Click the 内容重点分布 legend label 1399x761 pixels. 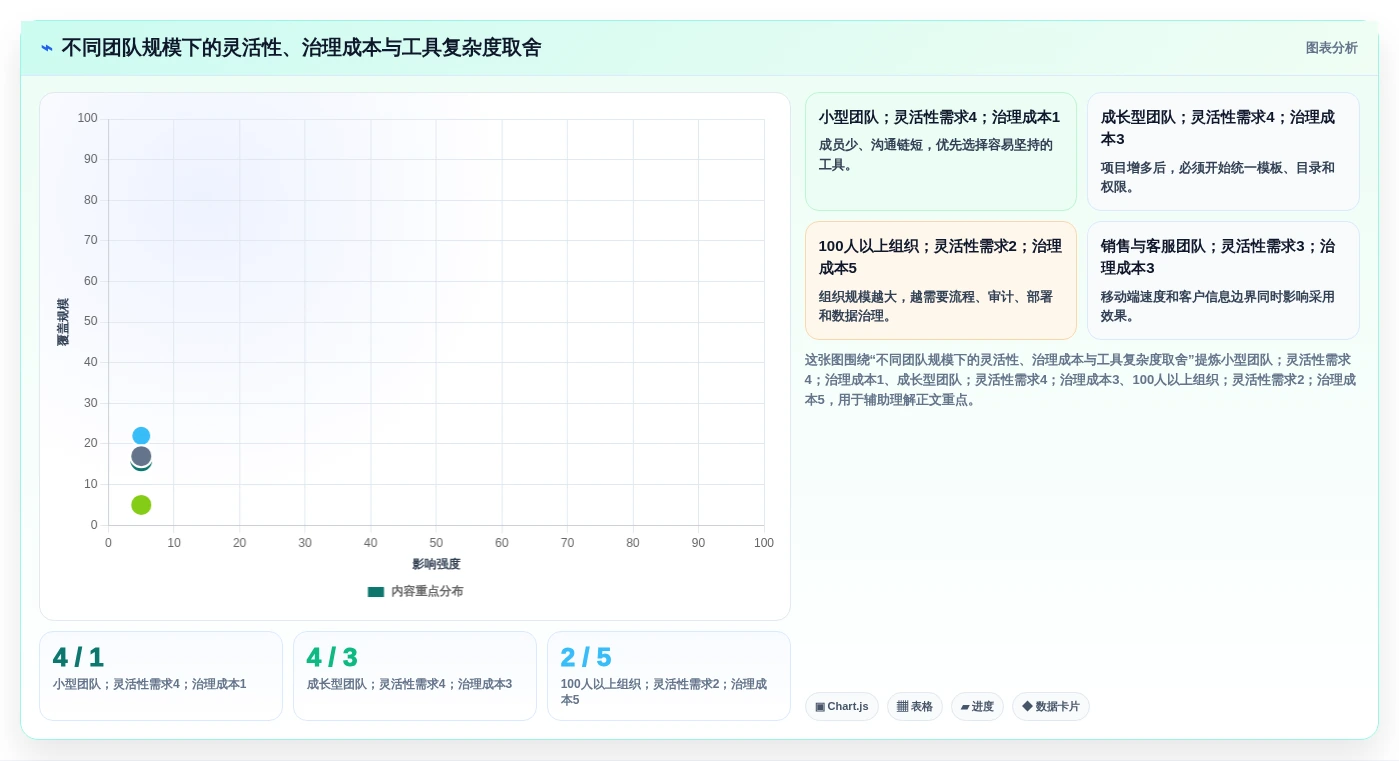(427, 591)
